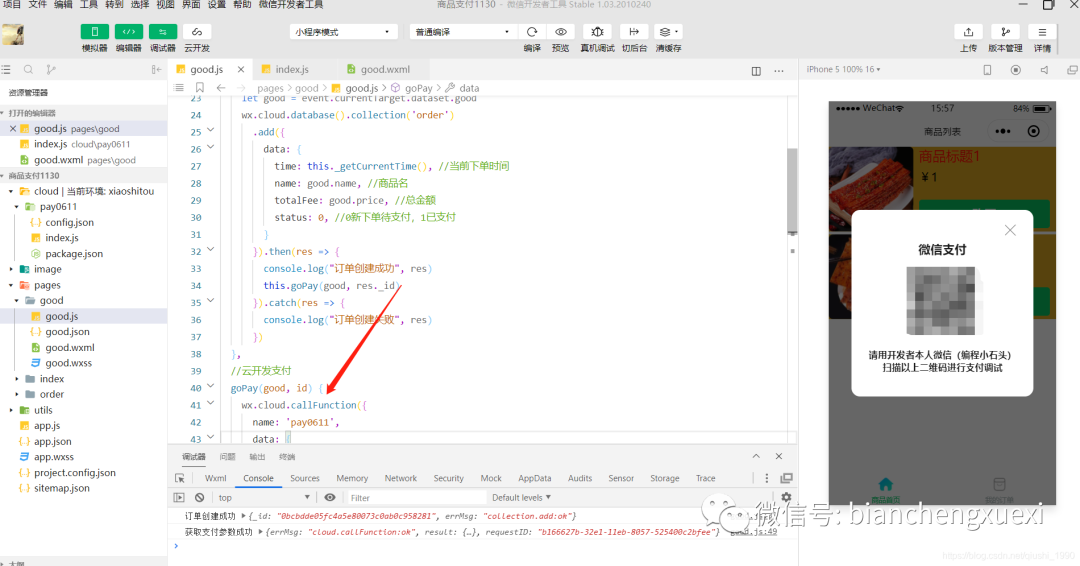This screenshot has width=1080, height=566.
Task: Click the preview eye icon
Action: [x=561, y=32]
